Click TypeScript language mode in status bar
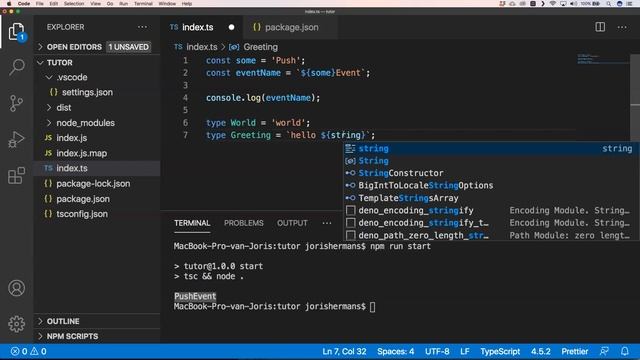Screen dimensions: 640x360 coord(500,351)
